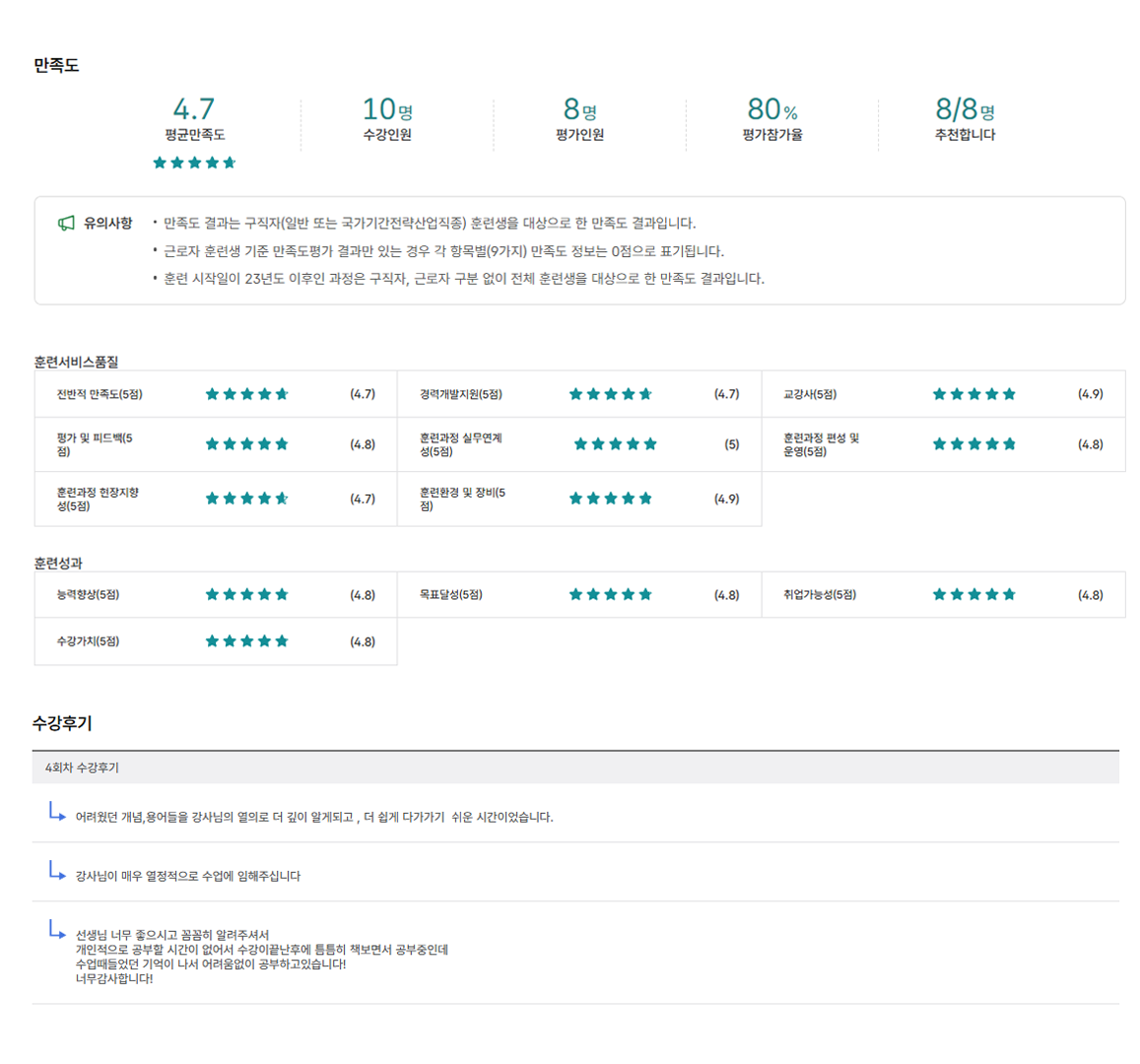Click the star rating for 목표달성

[x=610, y=594]
